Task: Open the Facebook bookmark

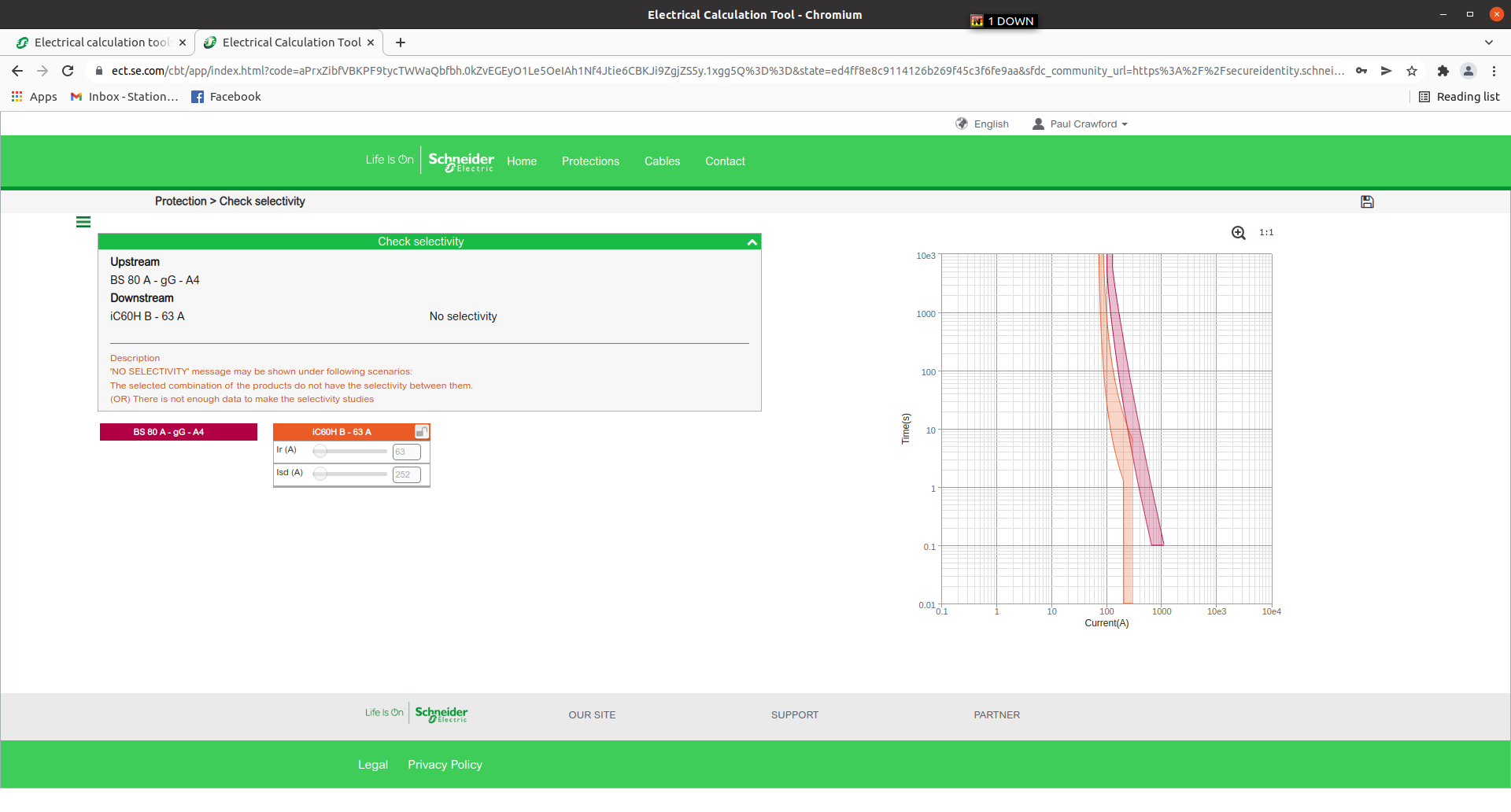Action: click(x=226, y=97)
